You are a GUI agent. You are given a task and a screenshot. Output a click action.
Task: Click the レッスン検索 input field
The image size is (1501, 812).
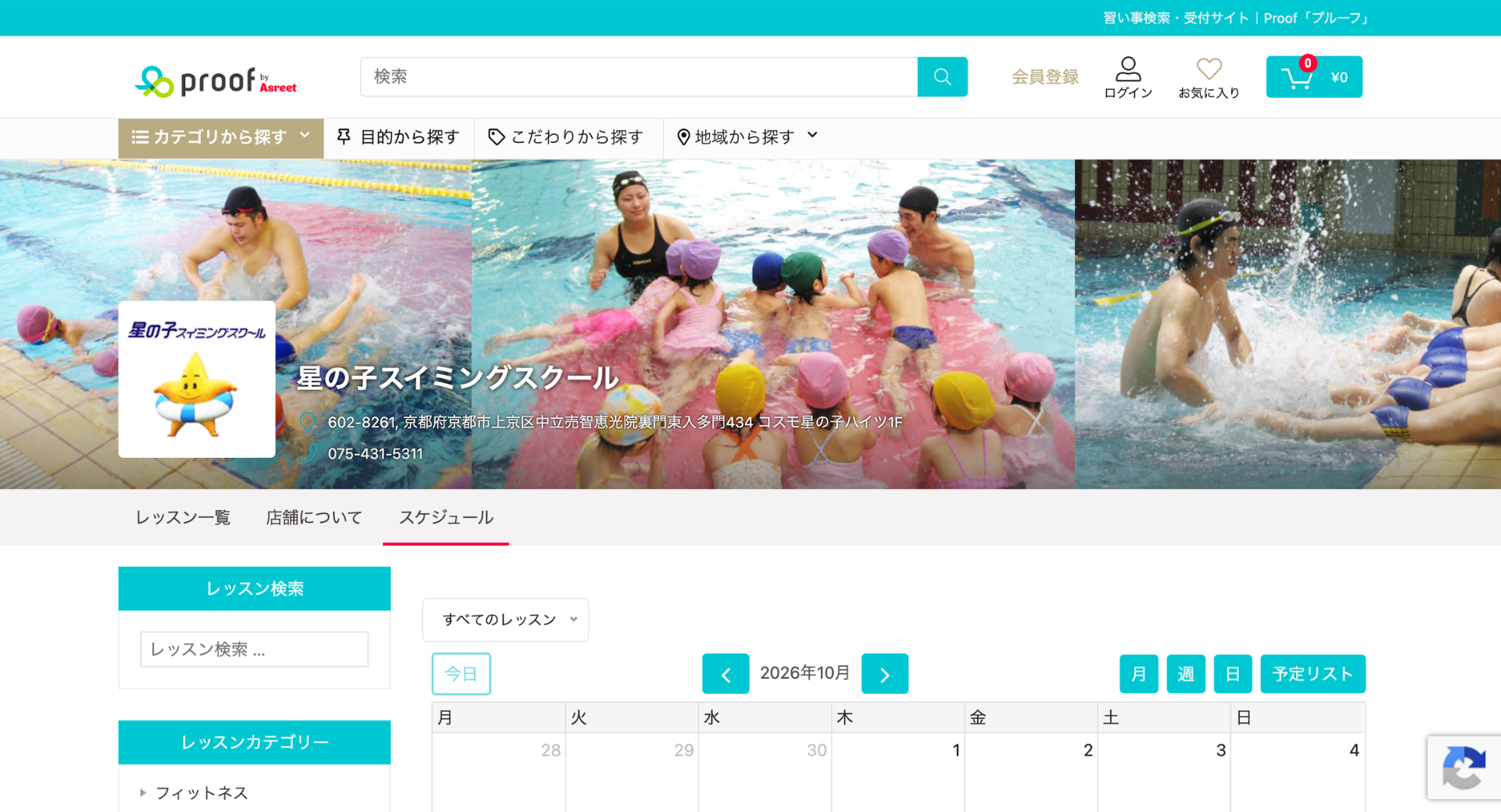click(x=254, y=649)
